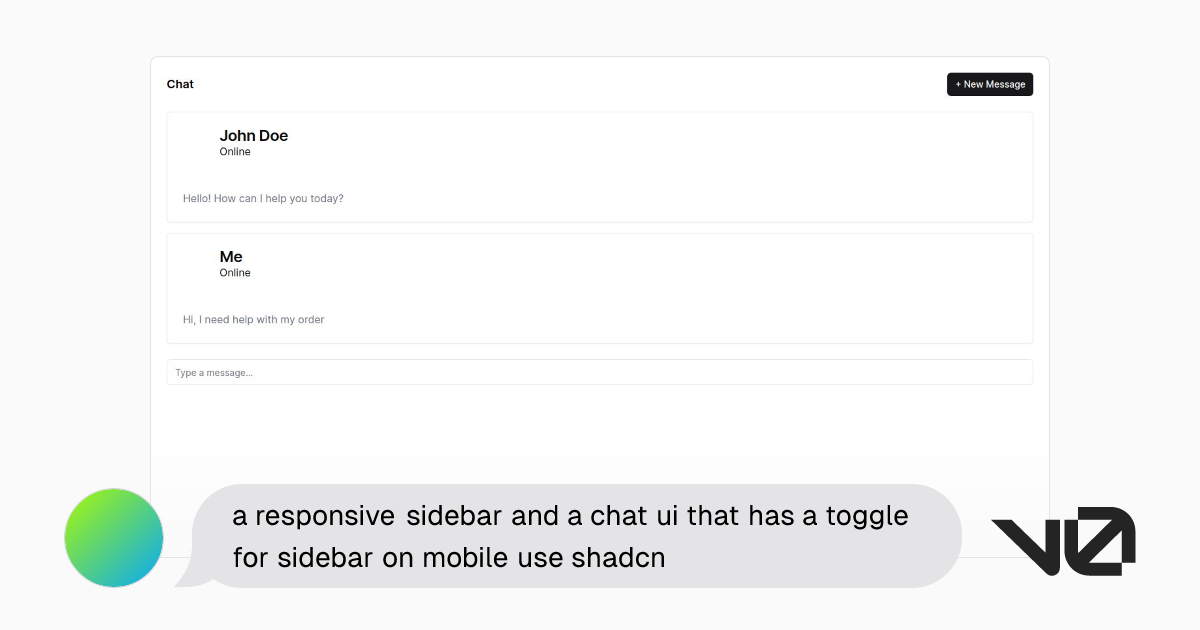Click the message Hi, I need help with my order

(x=253, y=319)
